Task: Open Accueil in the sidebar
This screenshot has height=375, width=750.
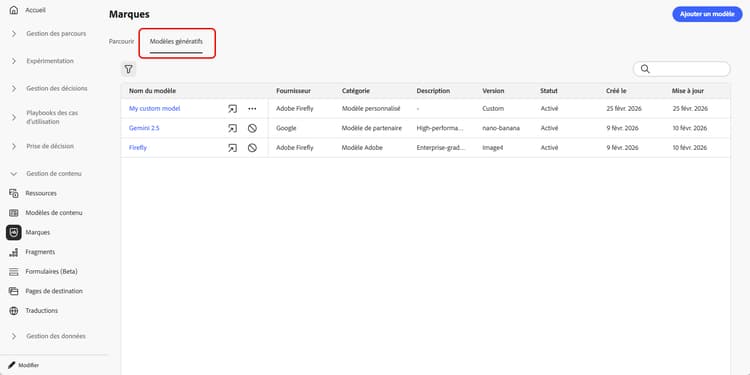Action: pyautogui.click(x=35, y=10)
